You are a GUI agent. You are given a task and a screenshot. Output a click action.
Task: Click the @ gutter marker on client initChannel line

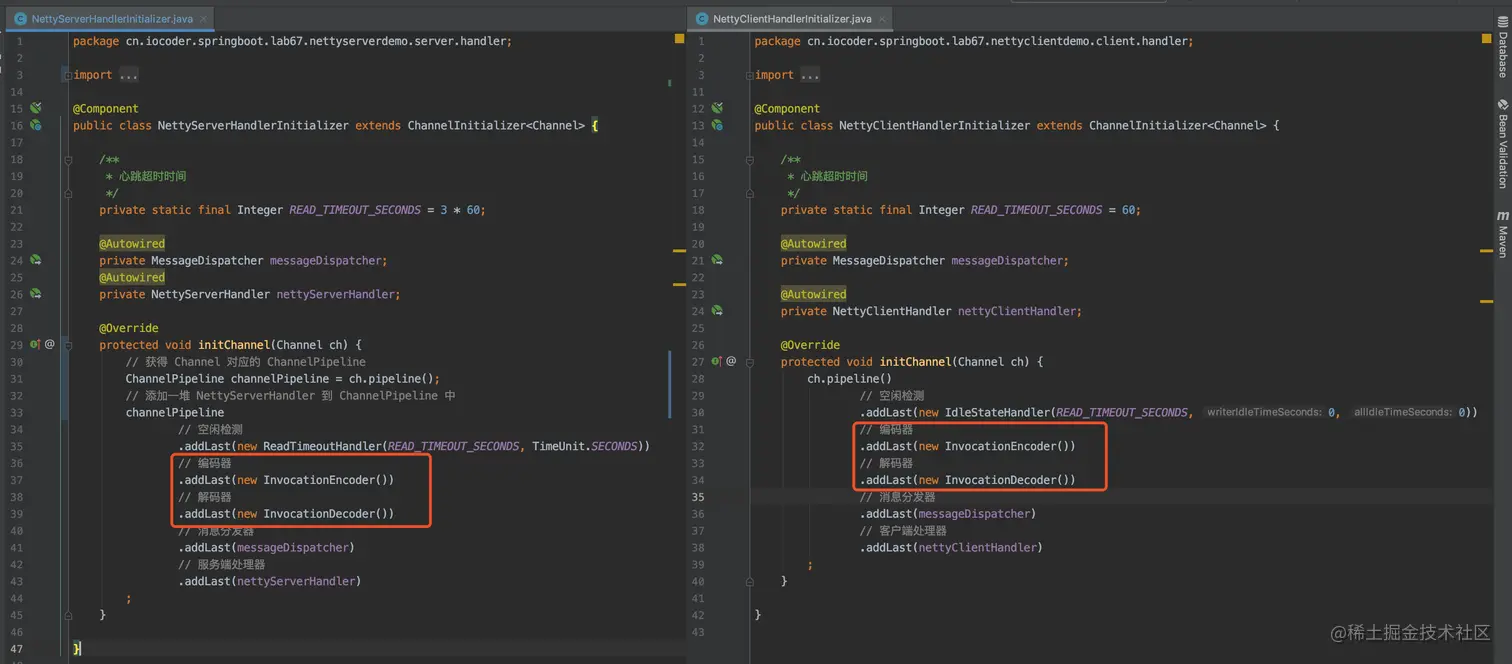pyautogui.click(x=731, y=361)
